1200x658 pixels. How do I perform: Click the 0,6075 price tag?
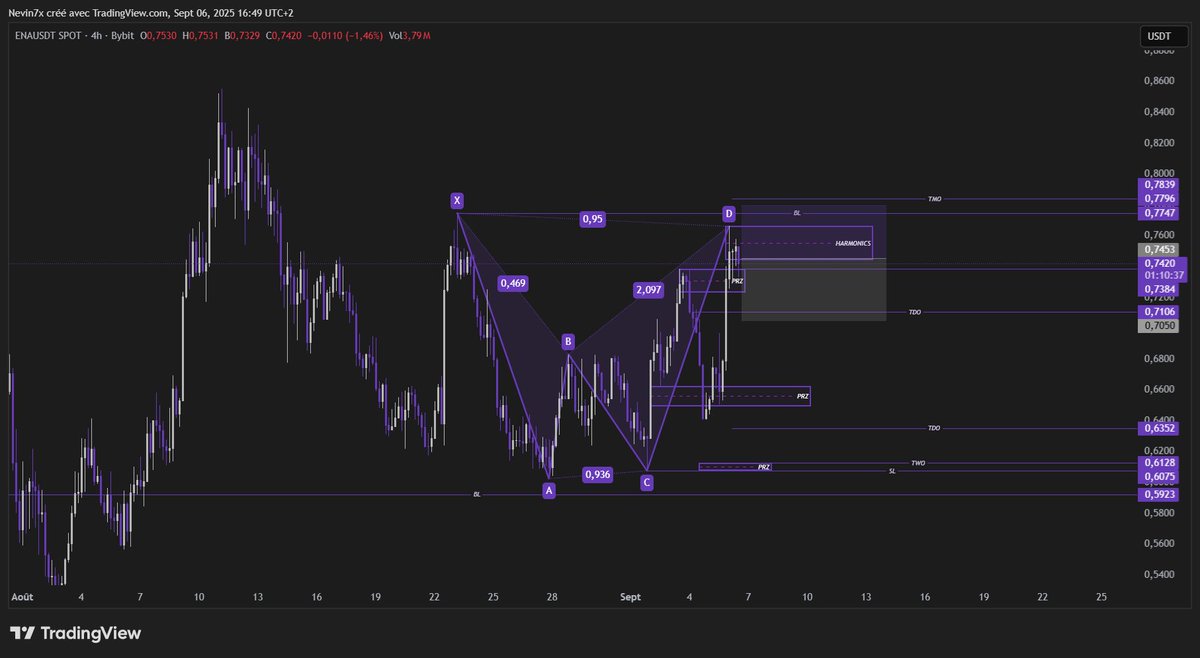(x=1159, y=477)
